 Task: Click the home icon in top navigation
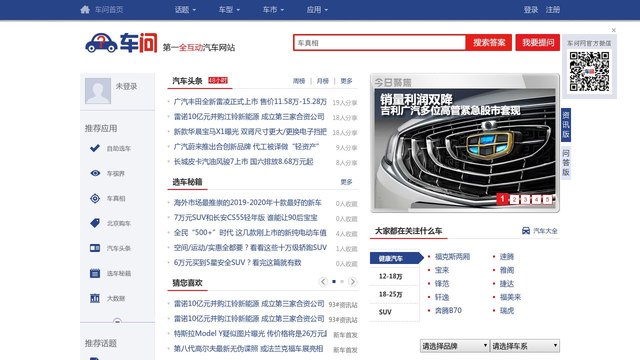pyautogui.click(x=85, y=9)
